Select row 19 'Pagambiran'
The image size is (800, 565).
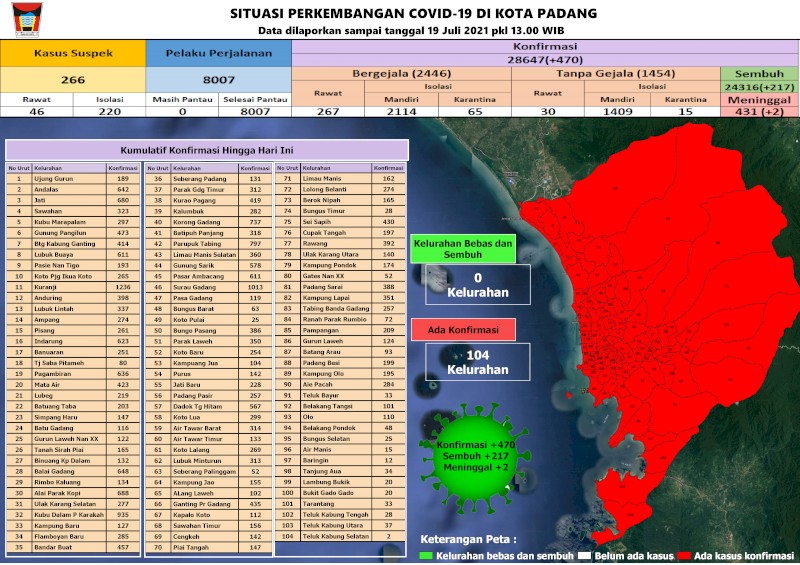[x=73, y=374]
